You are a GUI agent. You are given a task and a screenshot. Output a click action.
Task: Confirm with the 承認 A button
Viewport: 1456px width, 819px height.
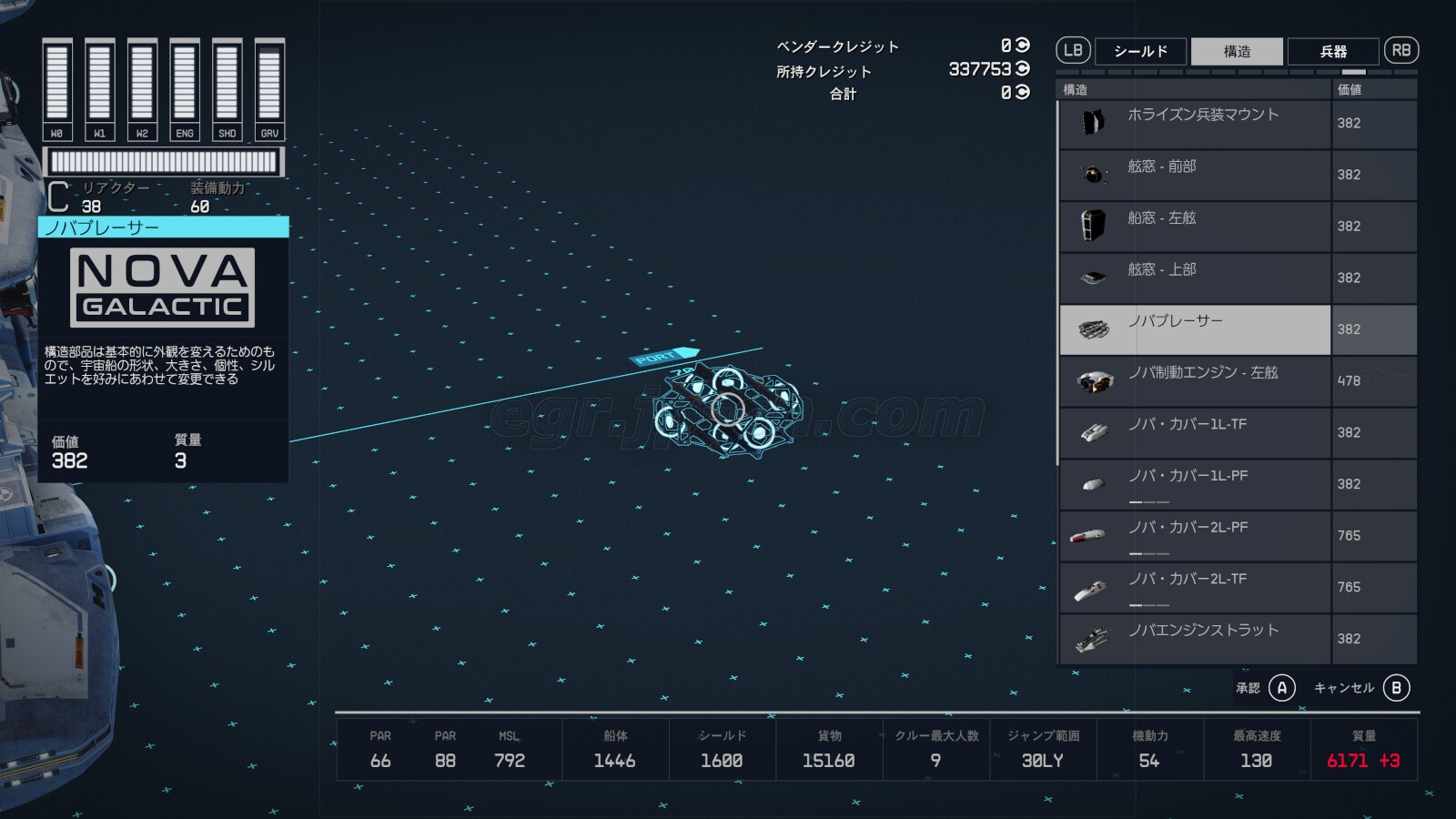pyautogui.click(x=1281, y=688)
